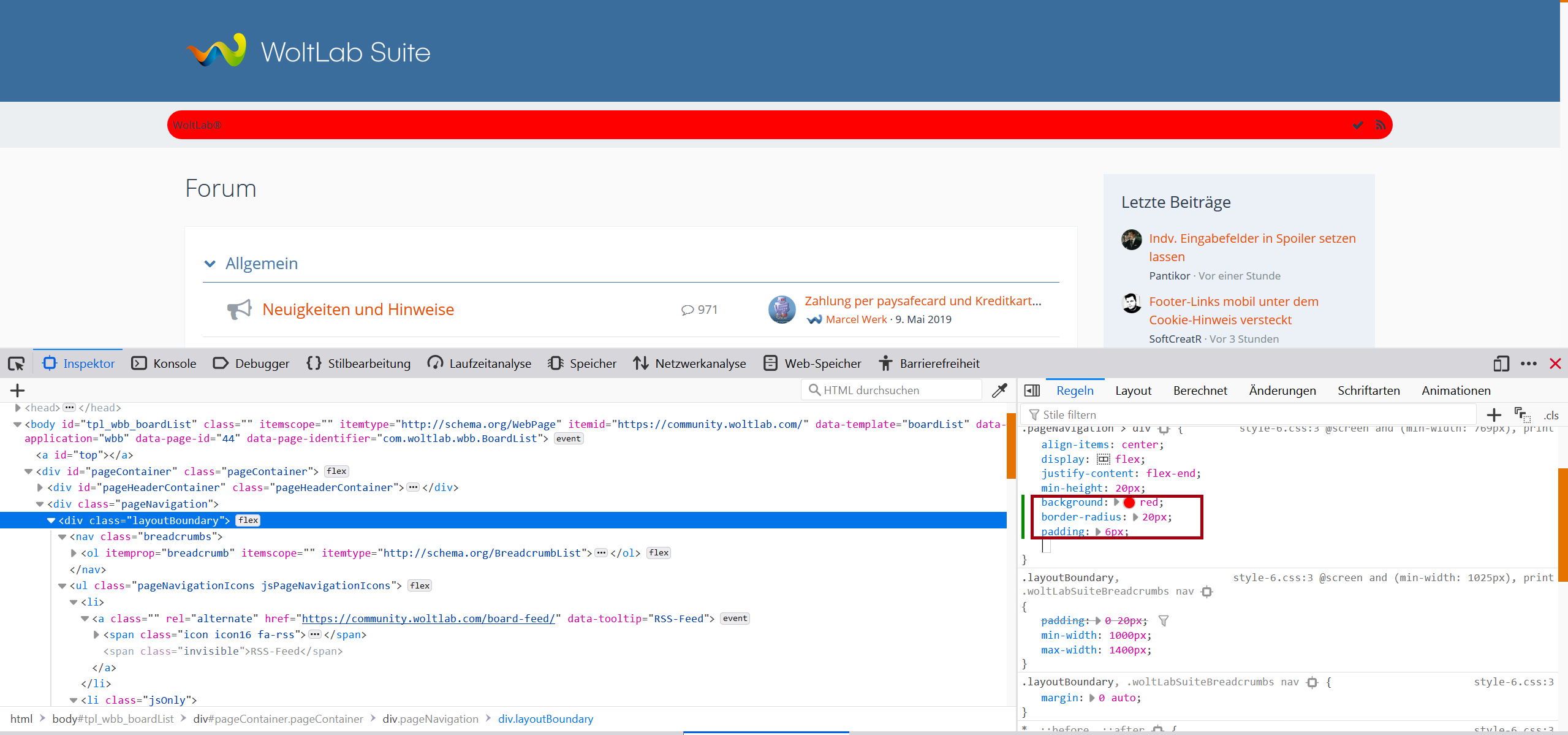Toggle flex badge on layoutBoundary div

(248, 520)
